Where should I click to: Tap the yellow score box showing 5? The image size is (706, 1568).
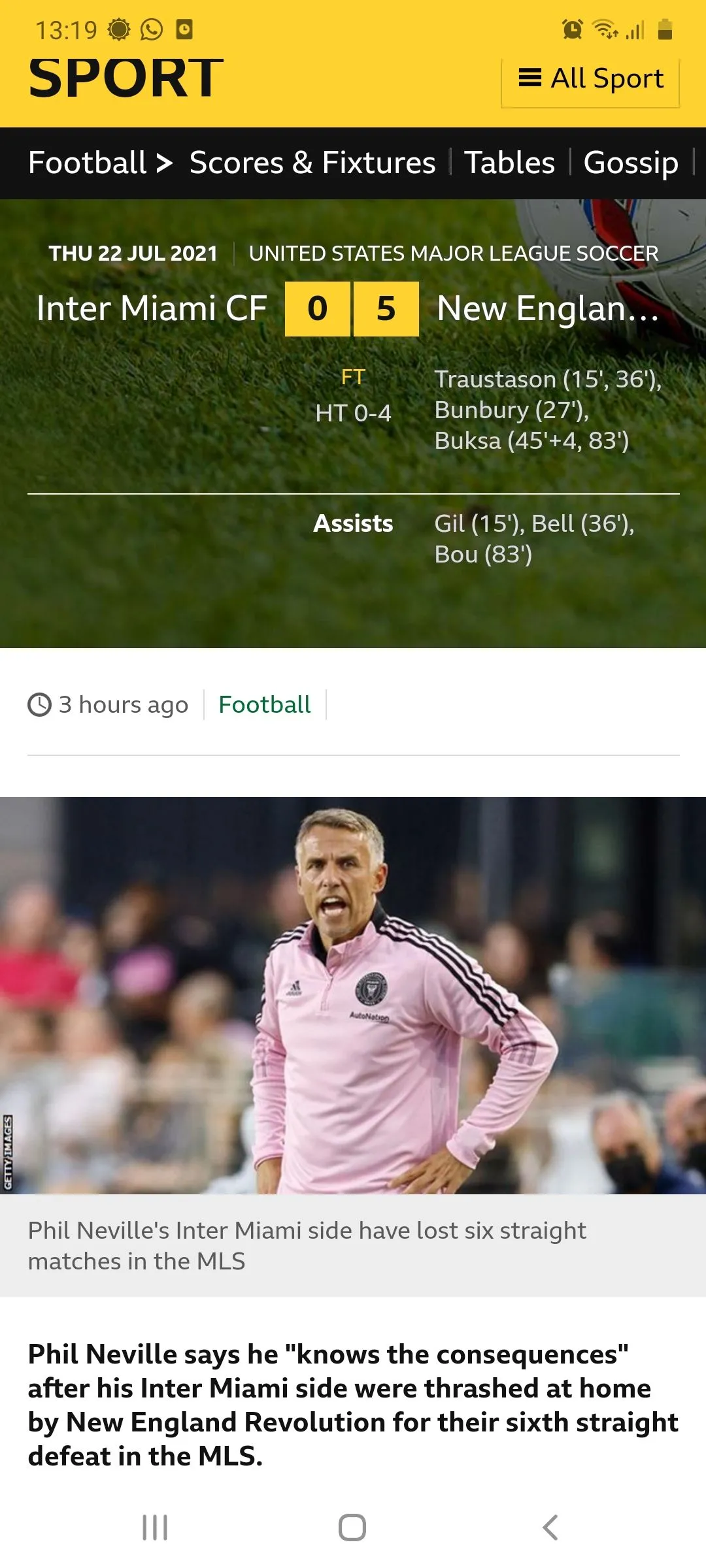386,309
